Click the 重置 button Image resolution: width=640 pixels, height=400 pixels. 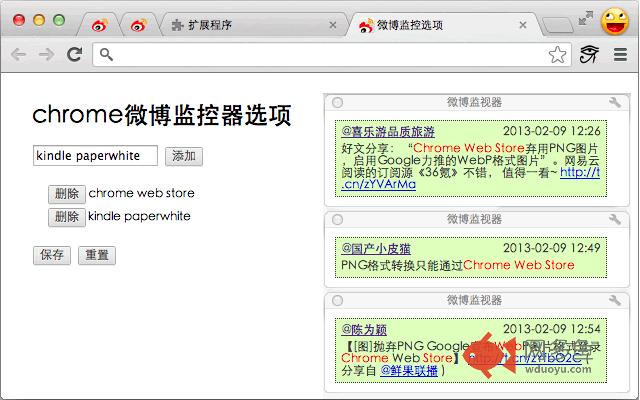tap(97, 256)
